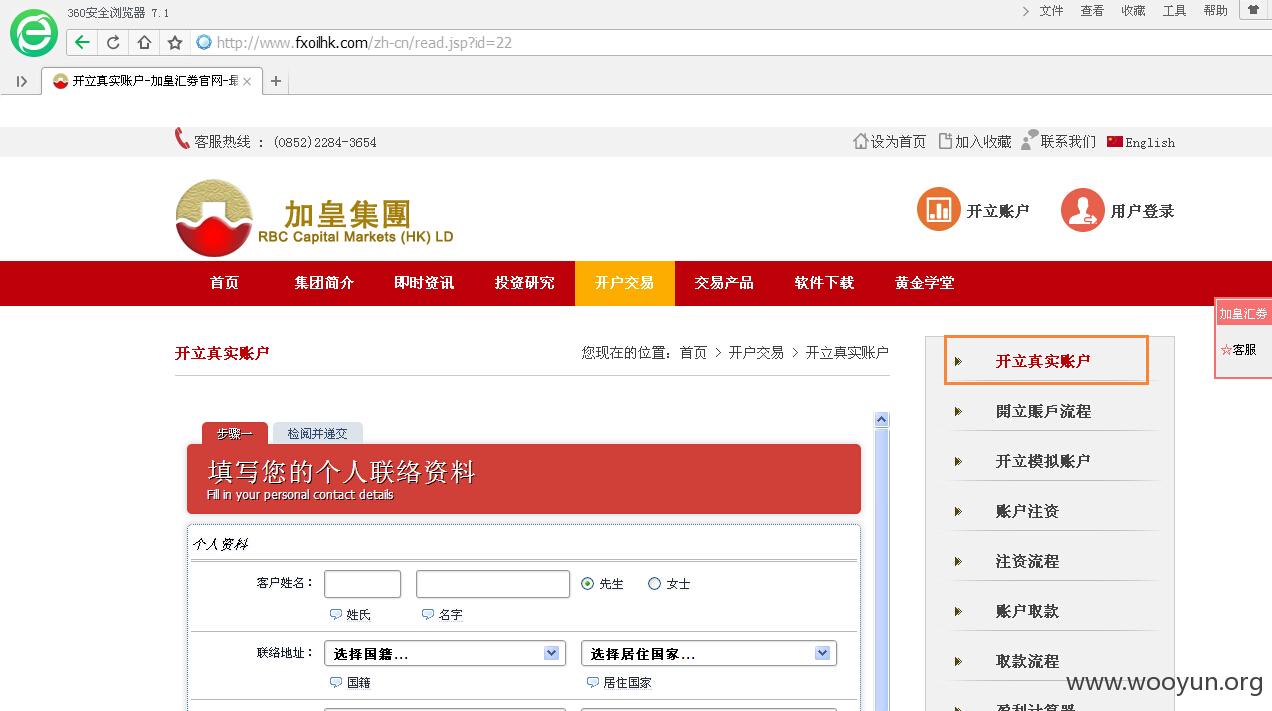Open 集团简介 navigation item
Screen dimensions: 1272x711
(325, 283)
